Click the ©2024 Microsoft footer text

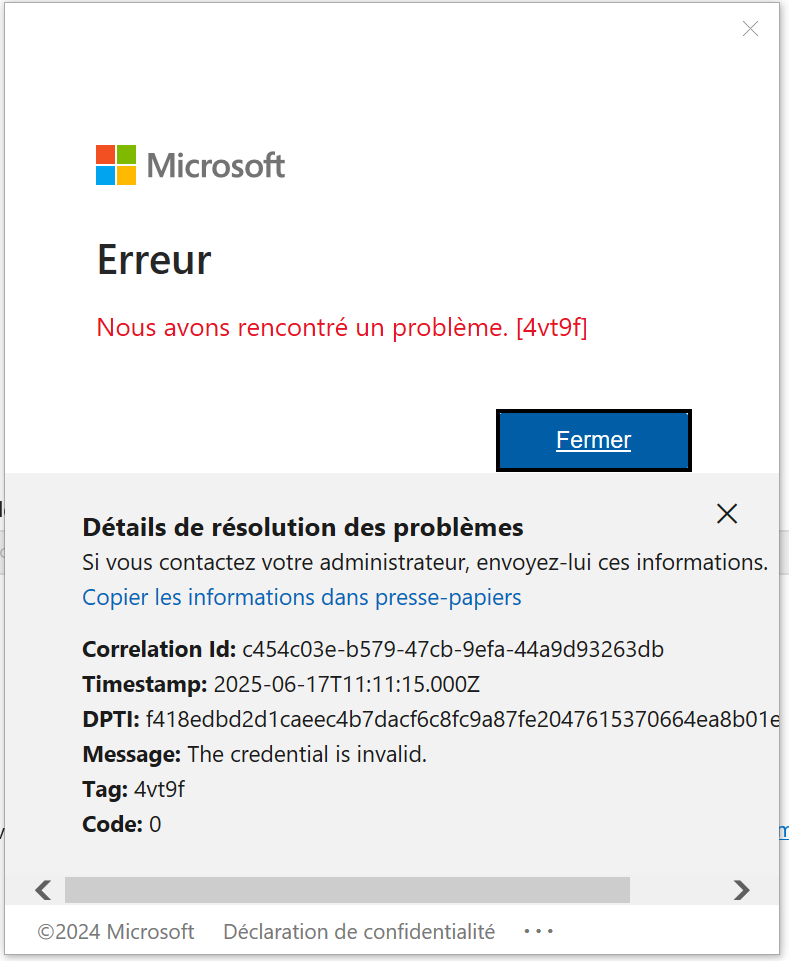pyautogui.click(x=116, y=932)
